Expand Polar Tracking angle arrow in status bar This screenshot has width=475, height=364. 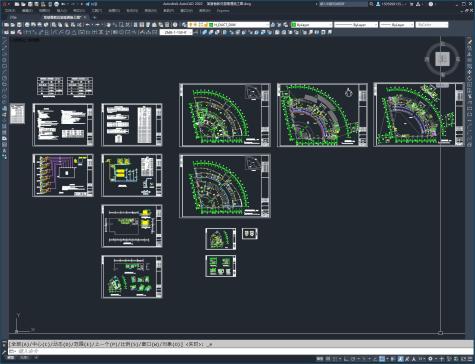(359, 359)
